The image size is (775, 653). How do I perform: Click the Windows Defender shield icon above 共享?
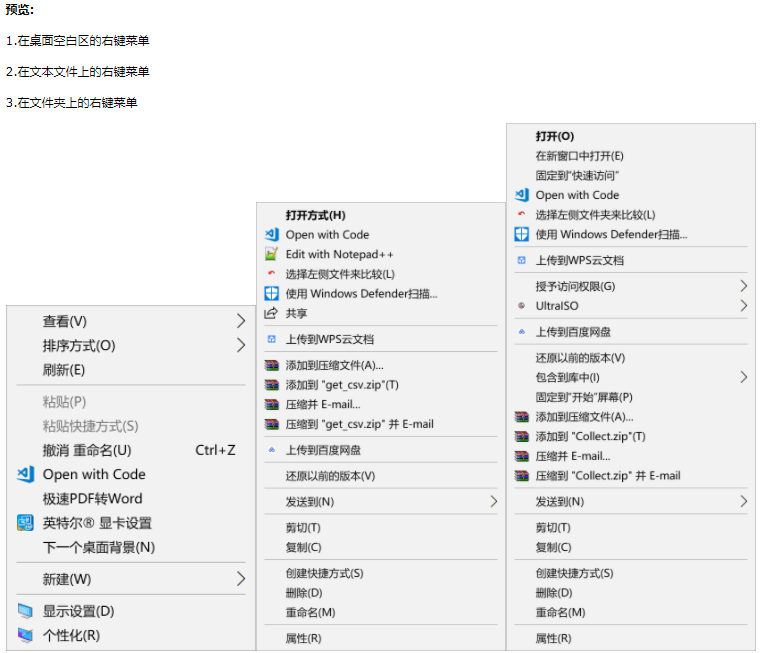tap(272, 294)
